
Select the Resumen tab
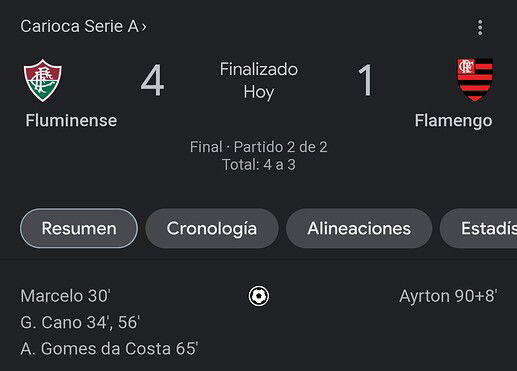(79, 228)
